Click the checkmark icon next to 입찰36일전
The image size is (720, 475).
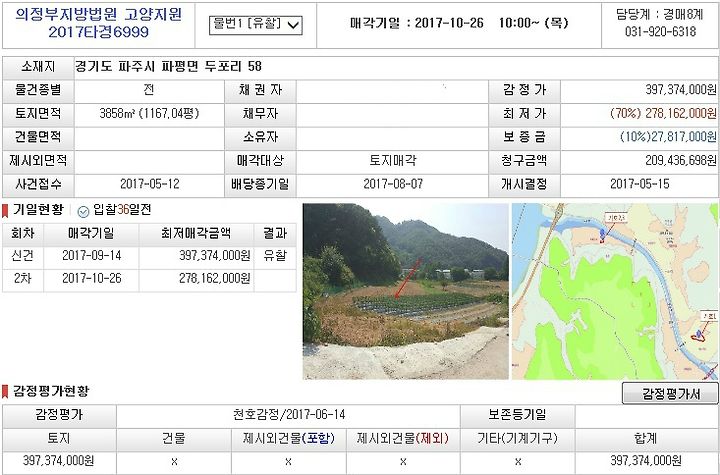[83, 211]
